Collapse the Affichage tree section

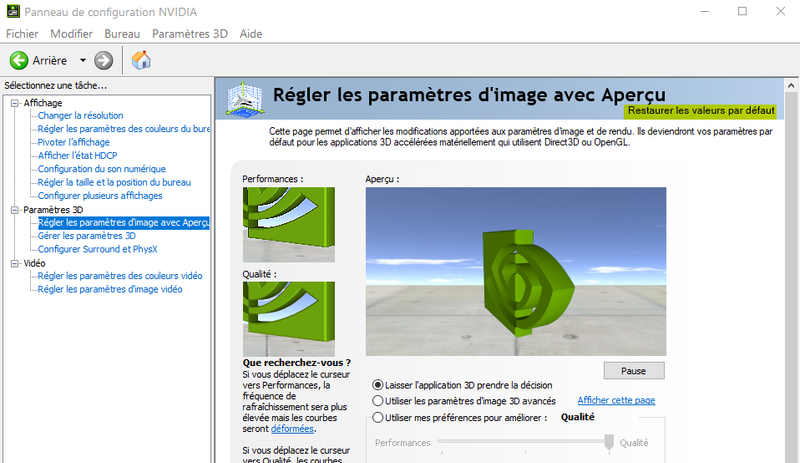(x=15, y=103)
